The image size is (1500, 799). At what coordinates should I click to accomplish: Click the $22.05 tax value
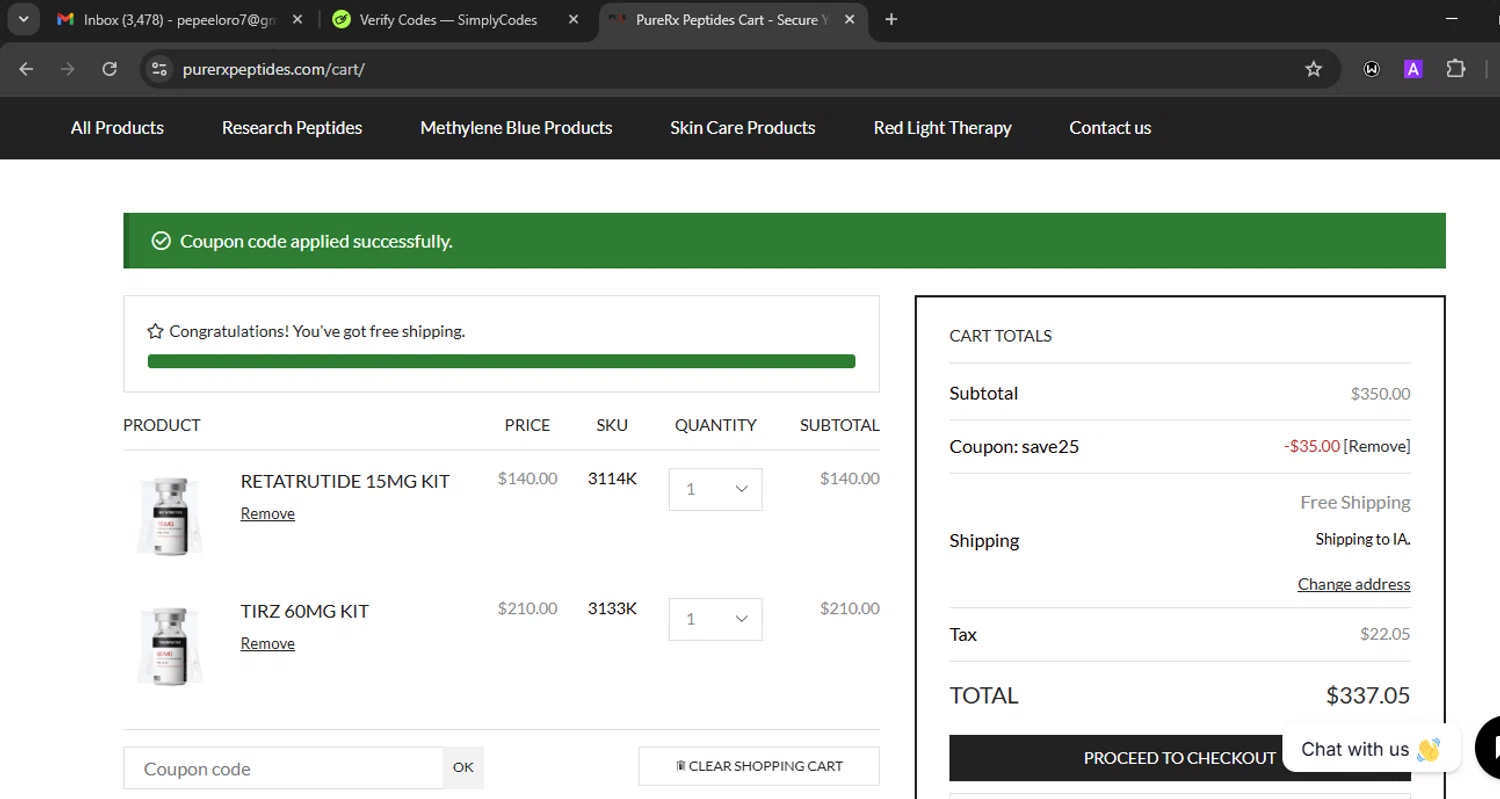click(1385, 634)
